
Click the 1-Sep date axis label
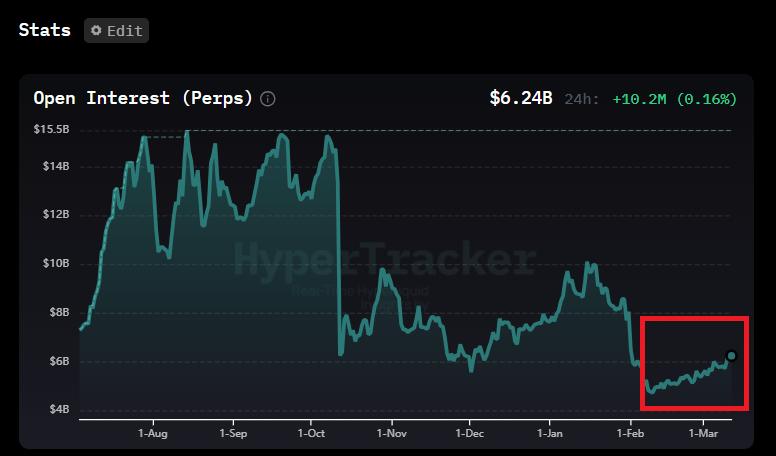232,434
